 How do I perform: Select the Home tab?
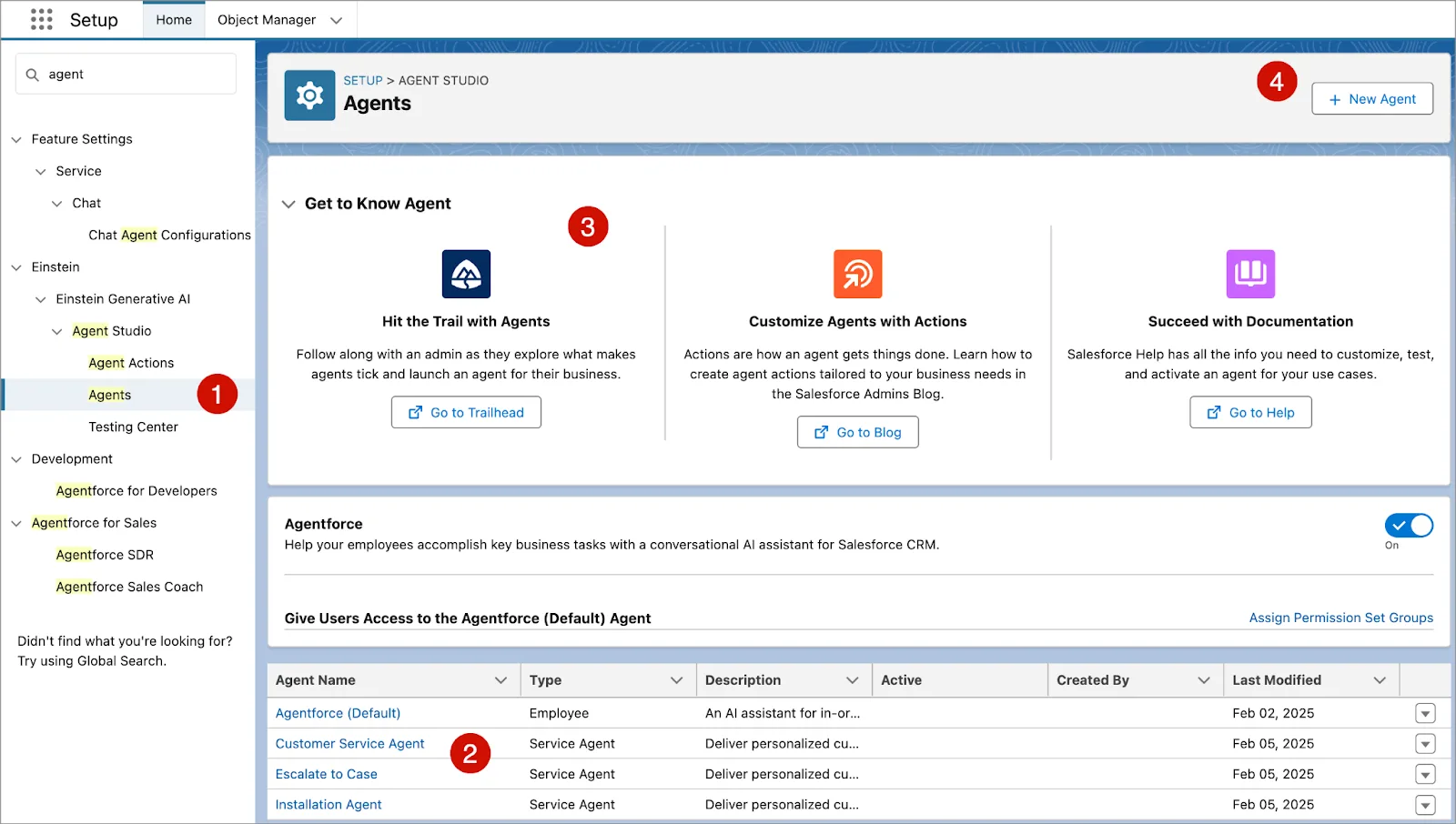[x=174, y=18]
